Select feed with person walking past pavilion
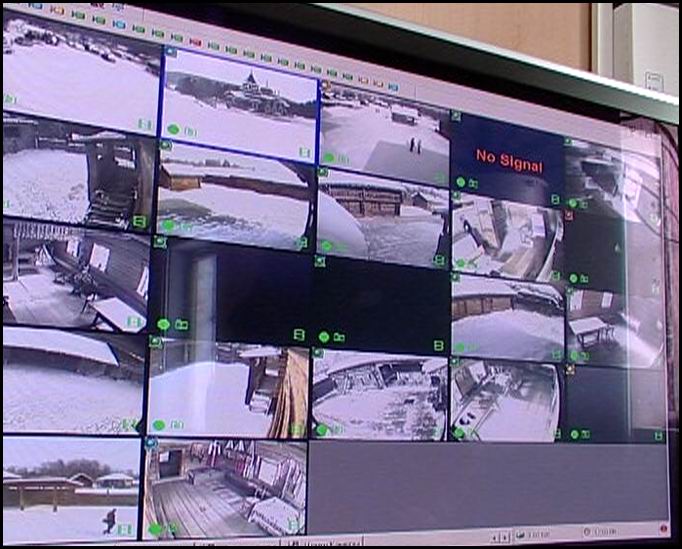 tap(71, 489)
